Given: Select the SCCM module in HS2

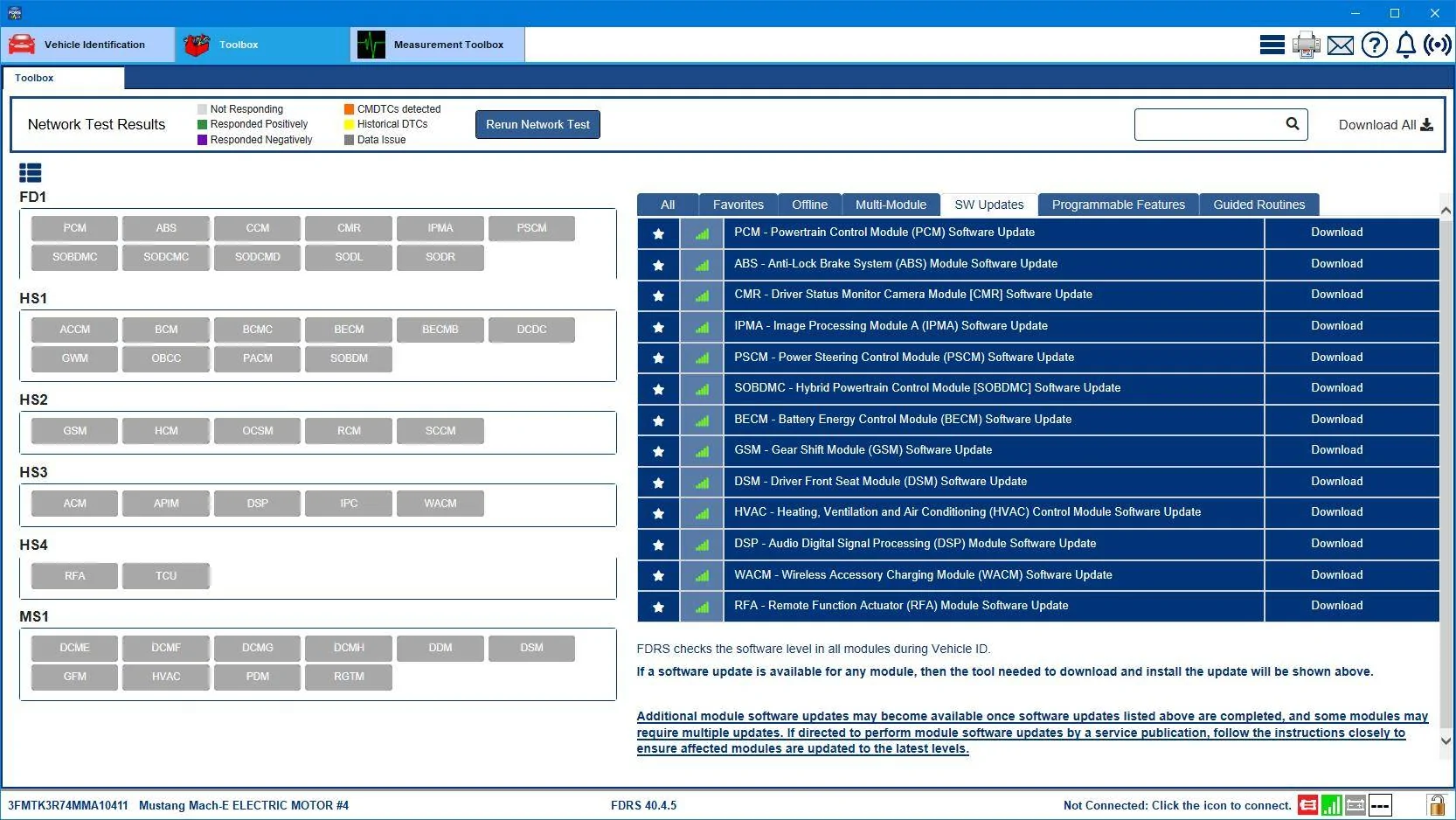Looking at the screenshot, I should coord(440,431).
